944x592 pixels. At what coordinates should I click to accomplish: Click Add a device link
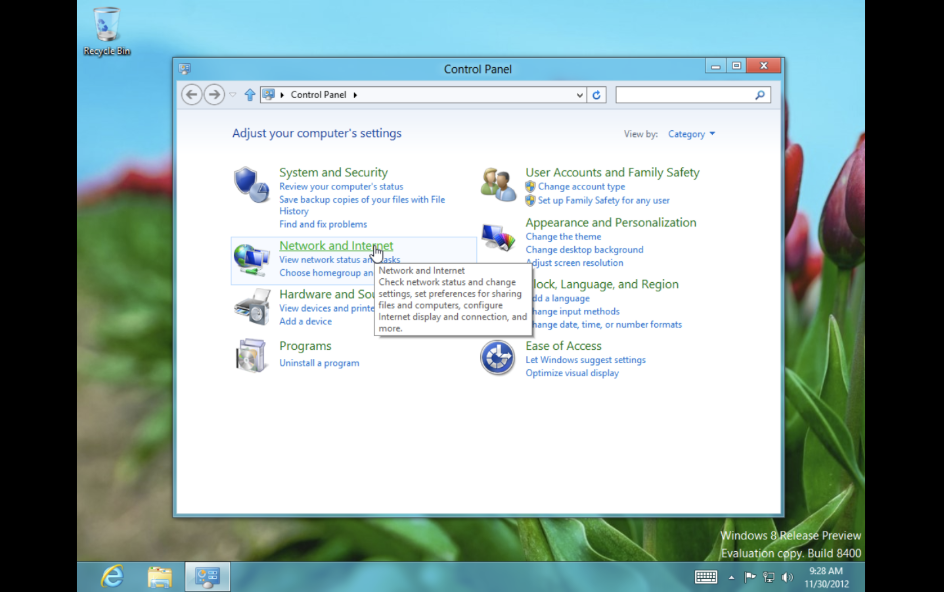[305, 322]
